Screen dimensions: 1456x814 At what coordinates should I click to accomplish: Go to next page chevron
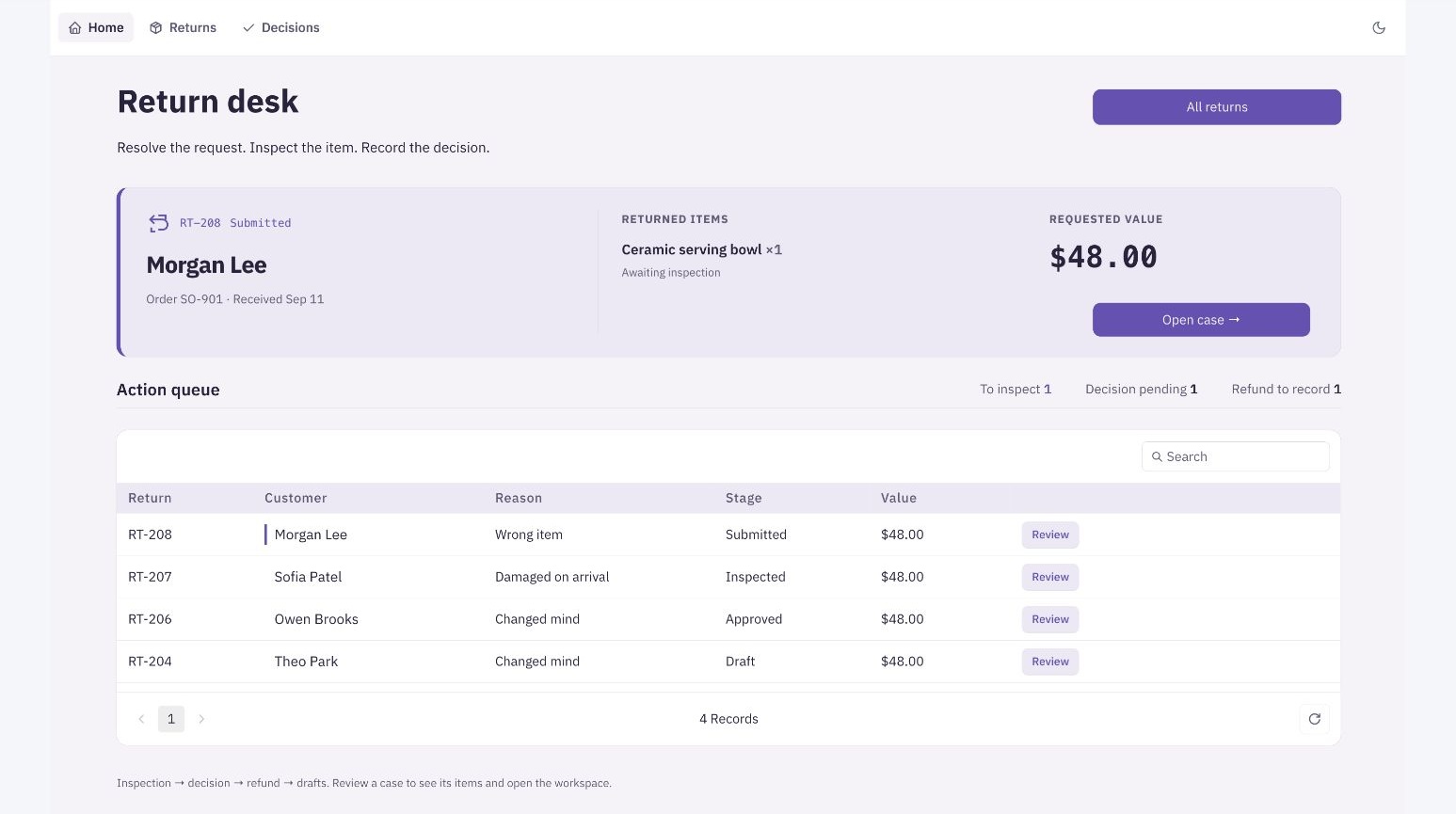[x=201, y=719]
